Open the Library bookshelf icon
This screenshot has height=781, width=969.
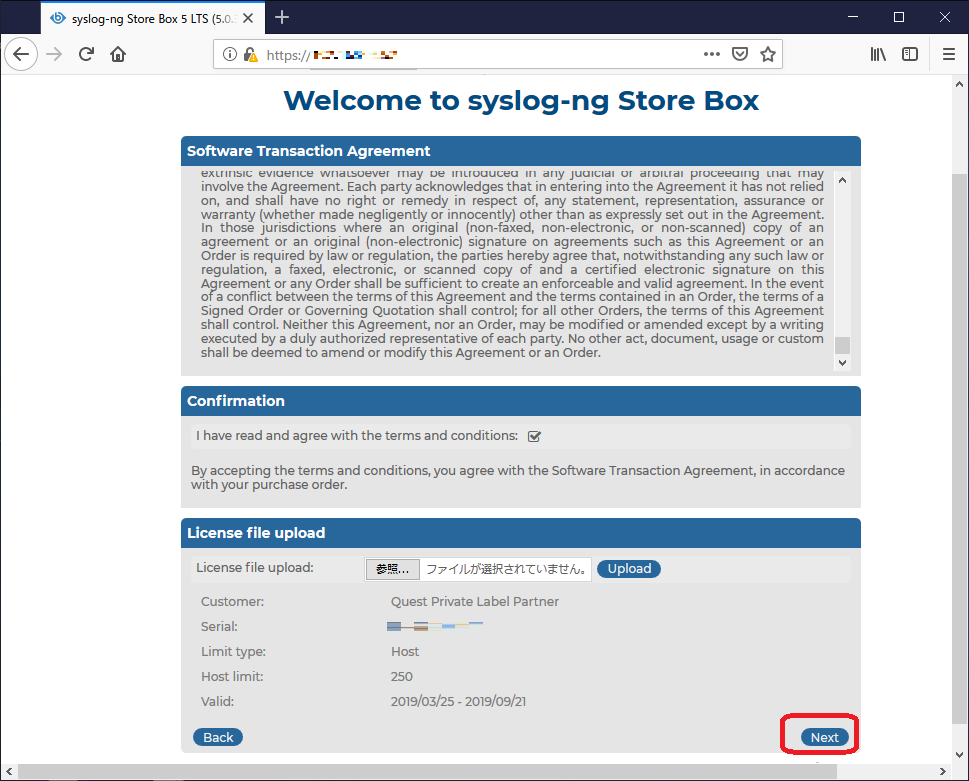click(x=878, y=54)
